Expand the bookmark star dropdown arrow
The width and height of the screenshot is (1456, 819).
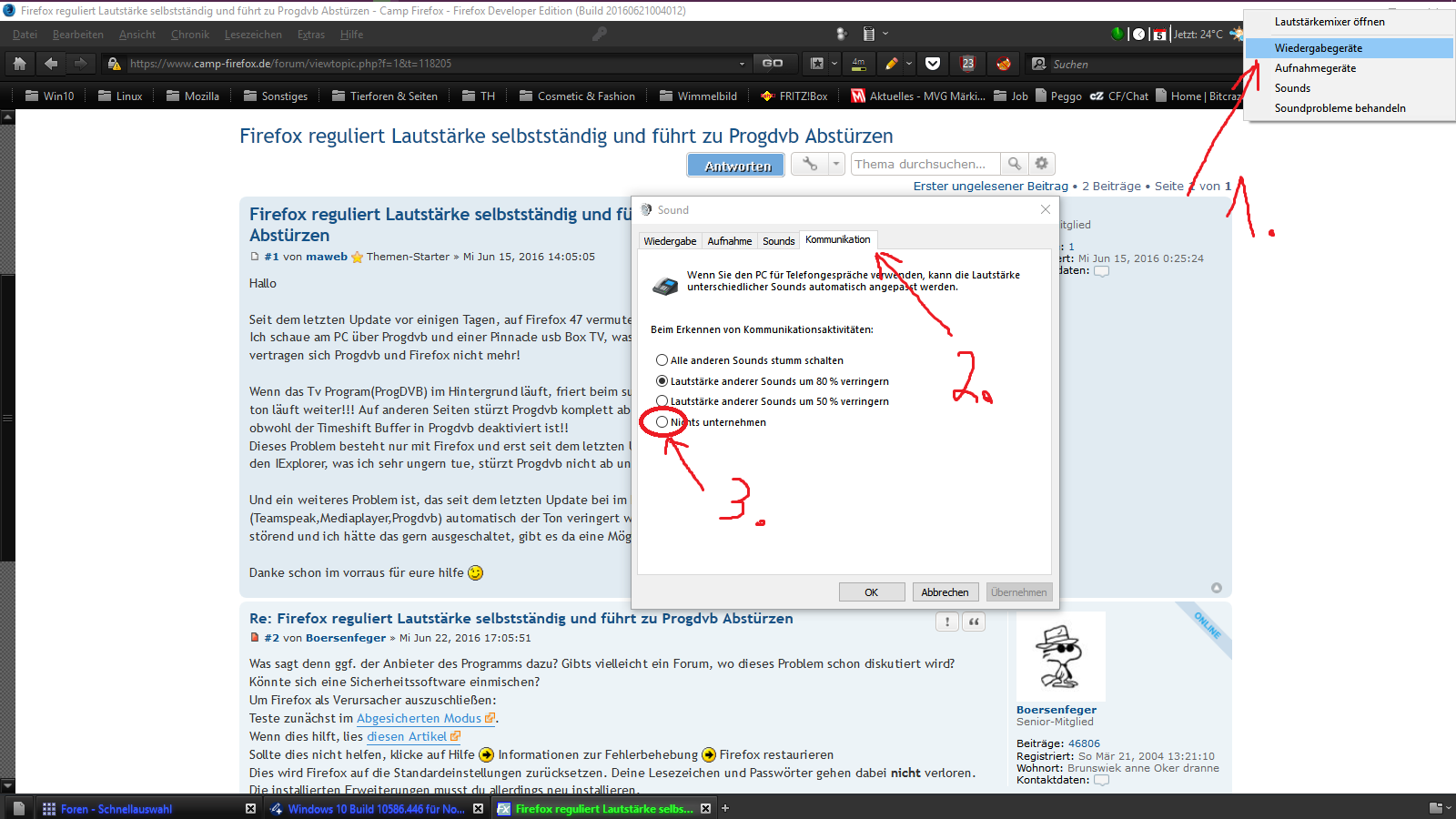point(834,64)
